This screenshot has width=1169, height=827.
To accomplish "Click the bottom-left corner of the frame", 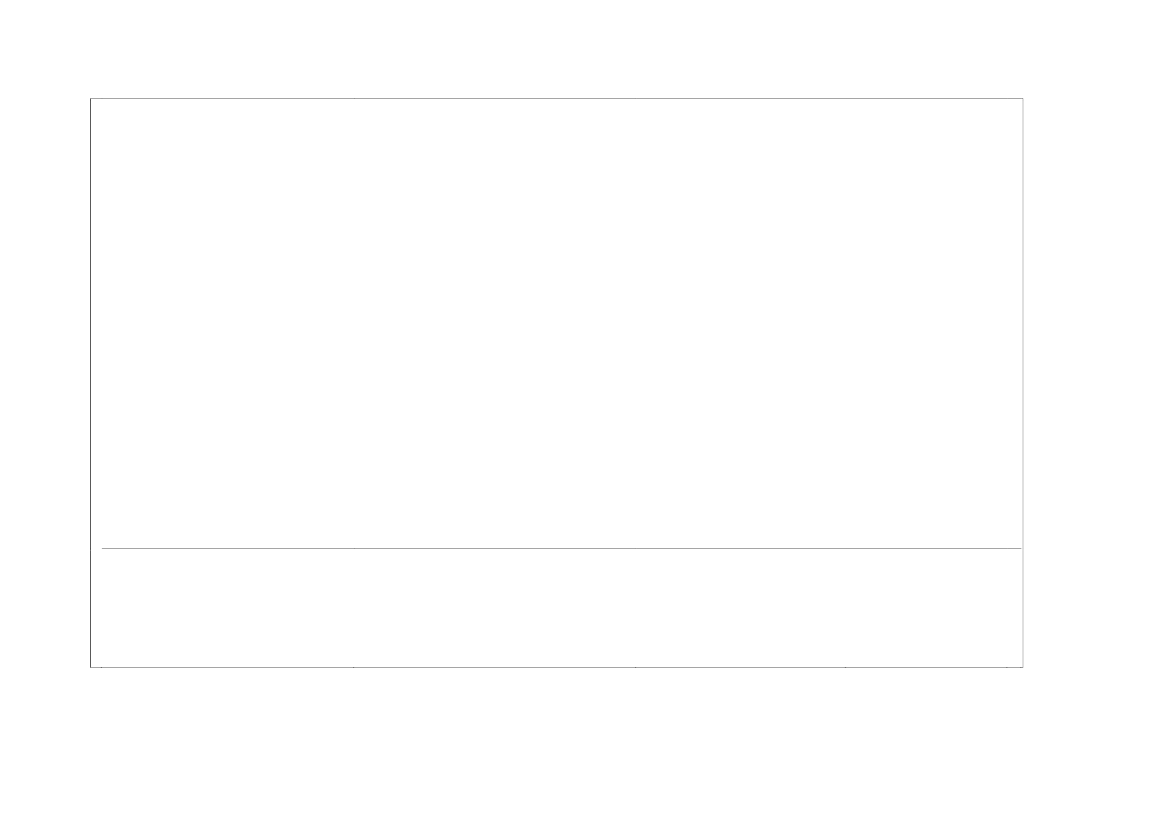I will [91, 667].
